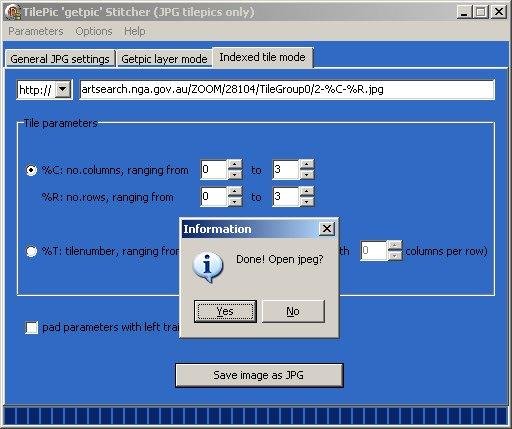Screen dimensions: 512x429
Task: Click the 'Tile parameters' group label
Action: coord(61,123)
